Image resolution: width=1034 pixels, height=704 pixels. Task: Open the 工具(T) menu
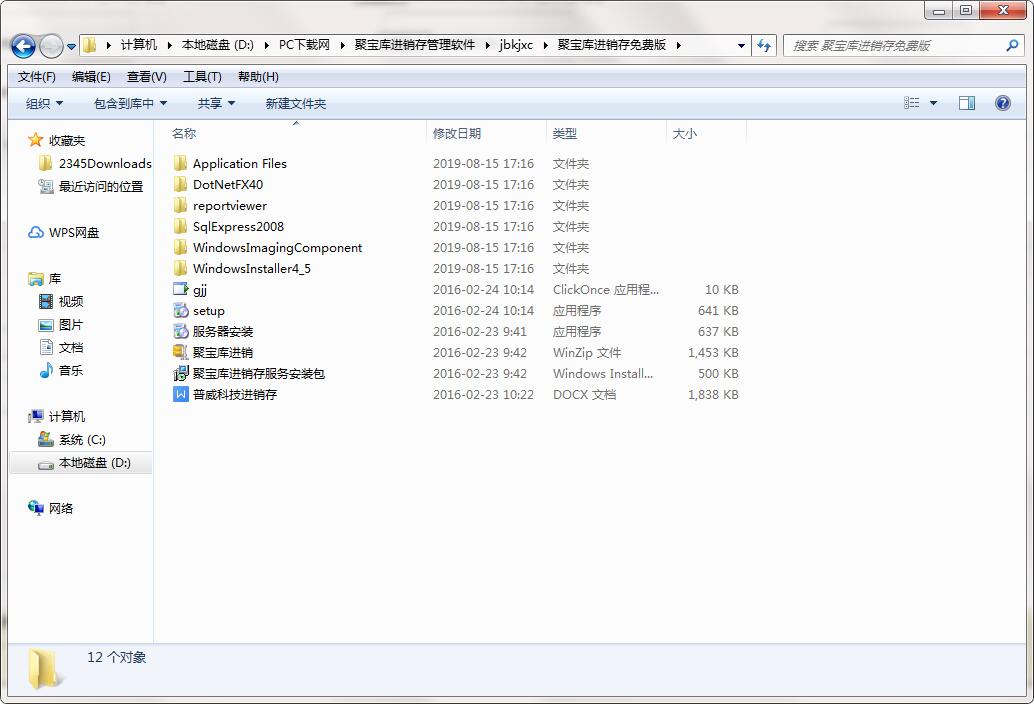pos(202,77)
